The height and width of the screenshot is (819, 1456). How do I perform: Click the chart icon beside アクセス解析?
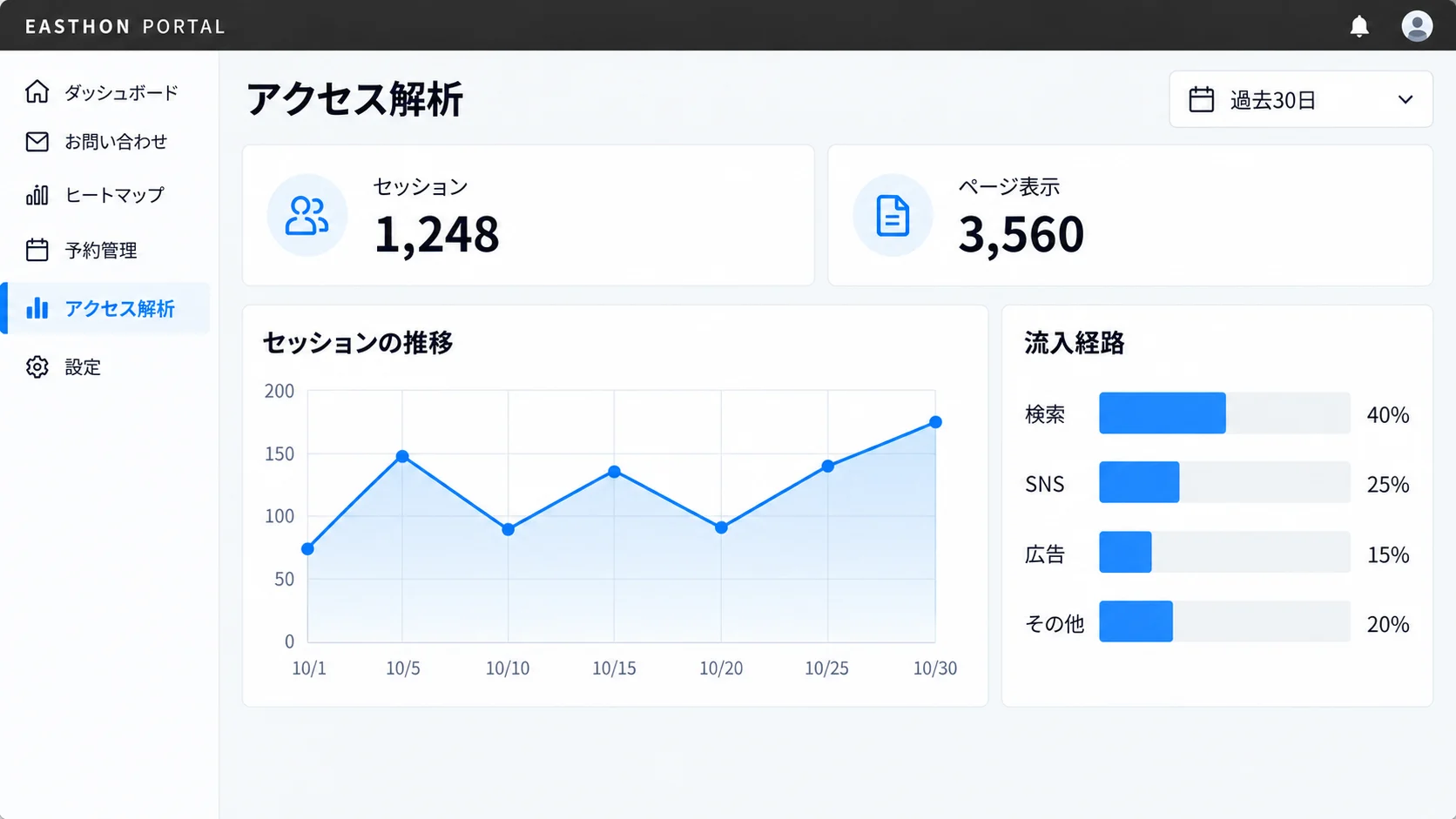click(37, 308)
